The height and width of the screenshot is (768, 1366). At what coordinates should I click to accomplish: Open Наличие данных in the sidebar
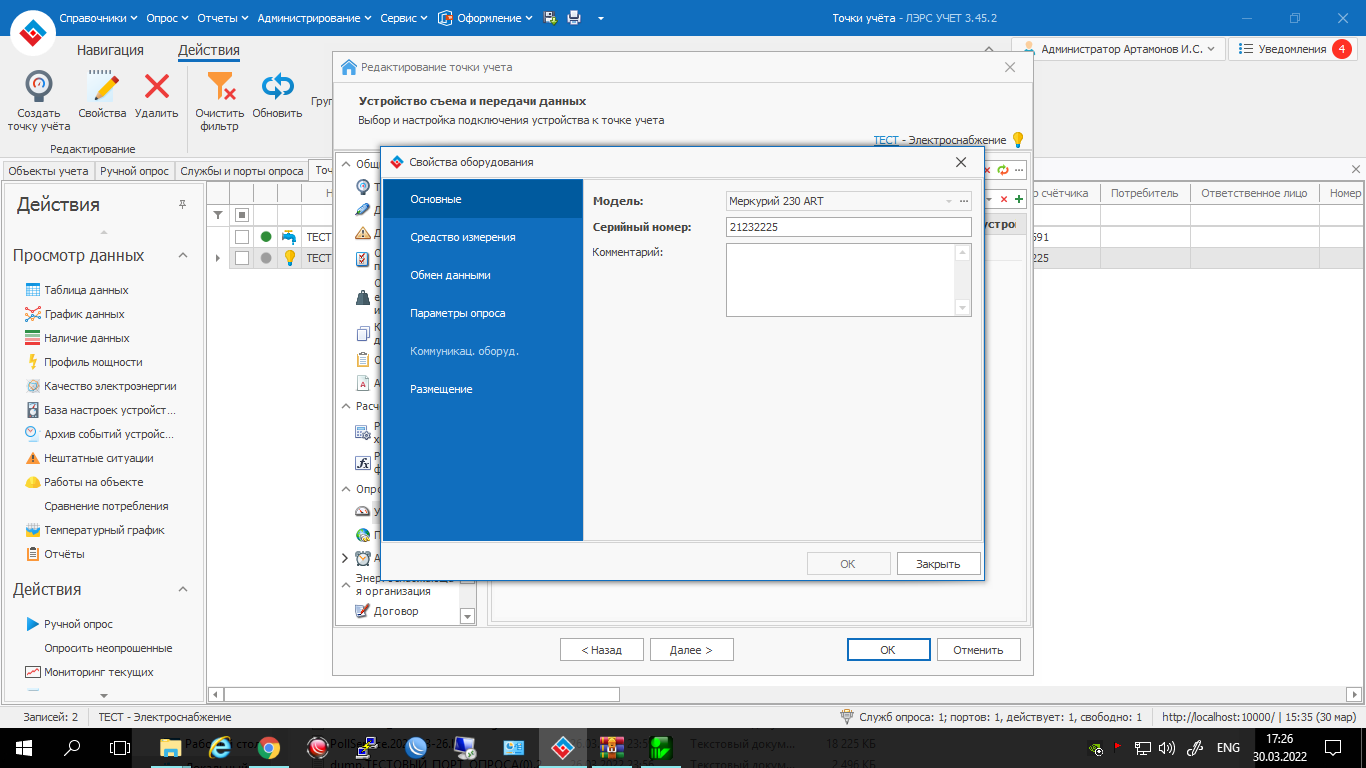click(x=86, y=338)
